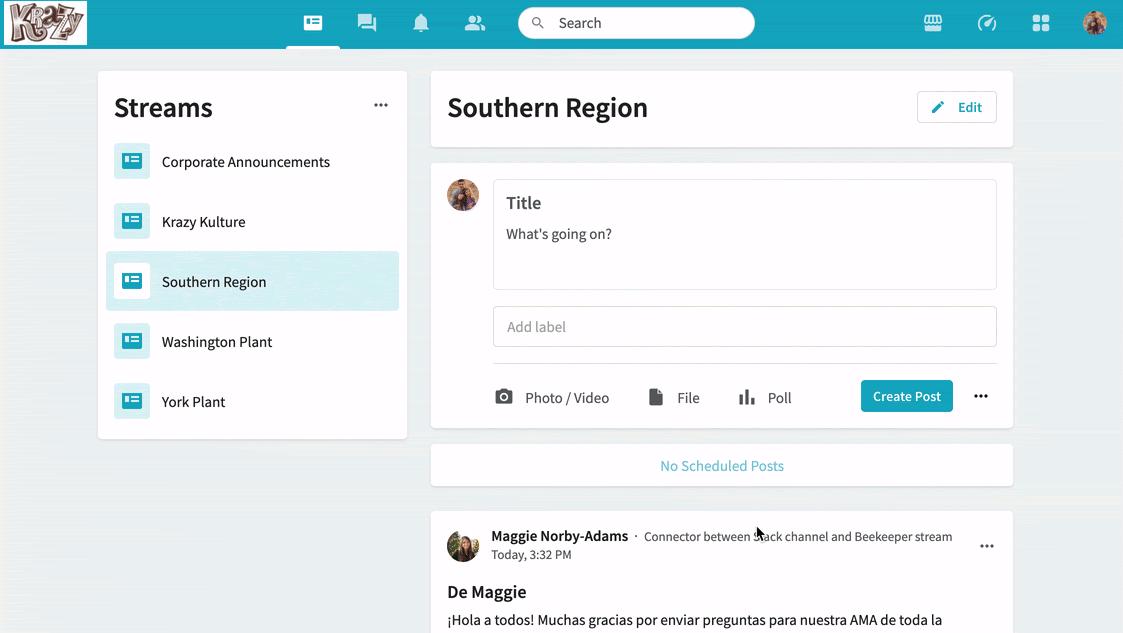Open the notifications bell
Screen dimensions: 1123x633
click(x=421, y=23)
